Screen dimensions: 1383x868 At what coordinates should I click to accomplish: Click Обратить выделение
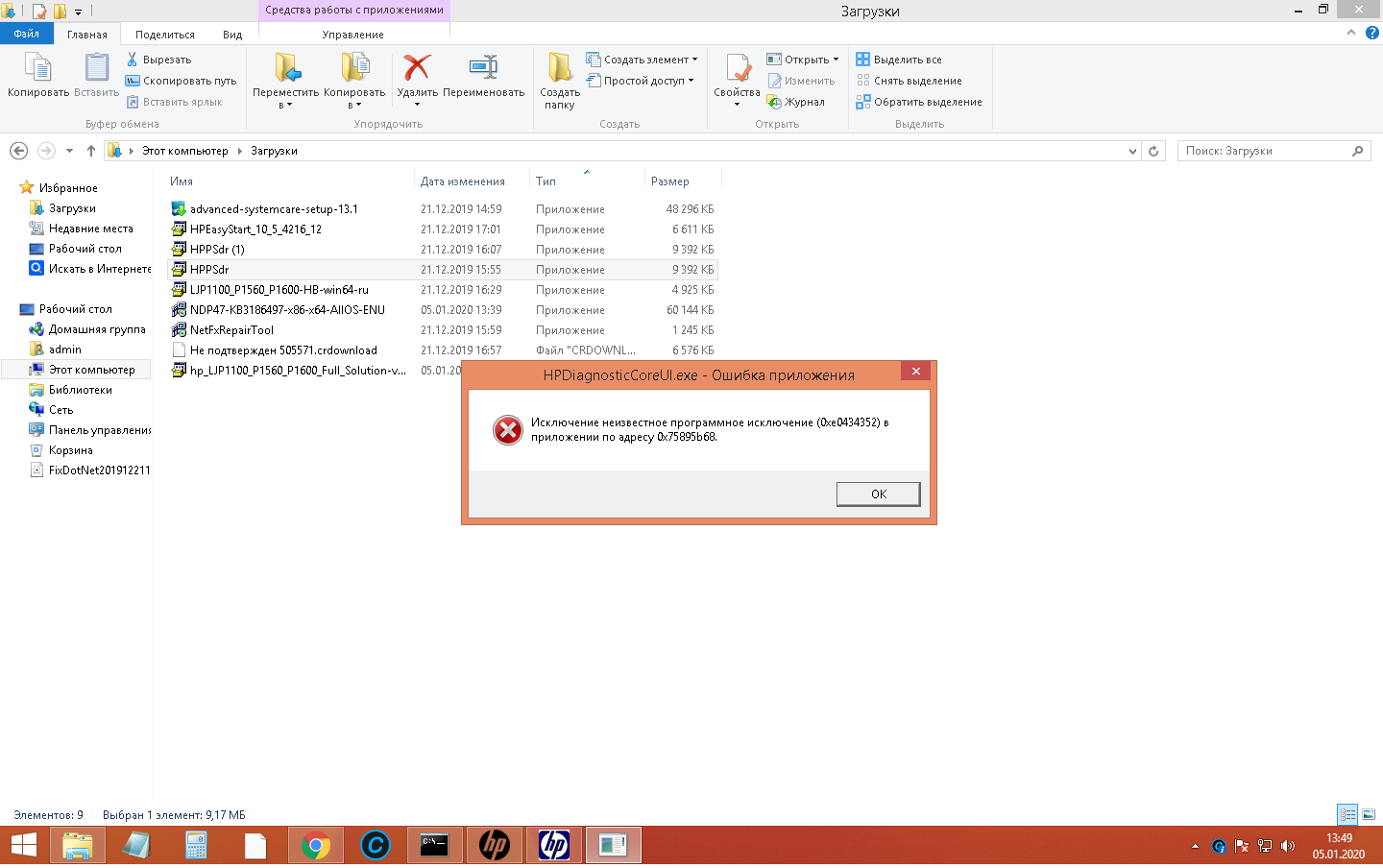[919, 102]
